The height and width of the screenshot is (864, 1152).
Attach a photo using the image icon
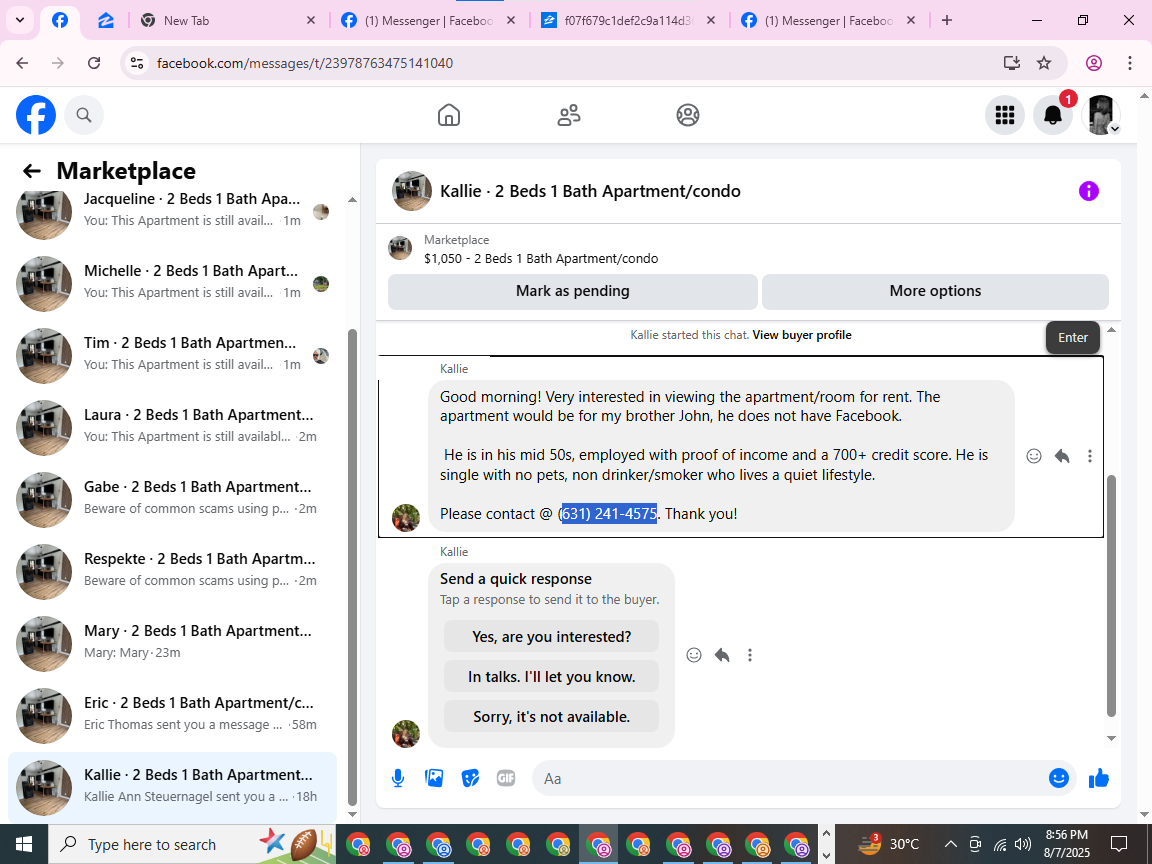click(434, 778)
